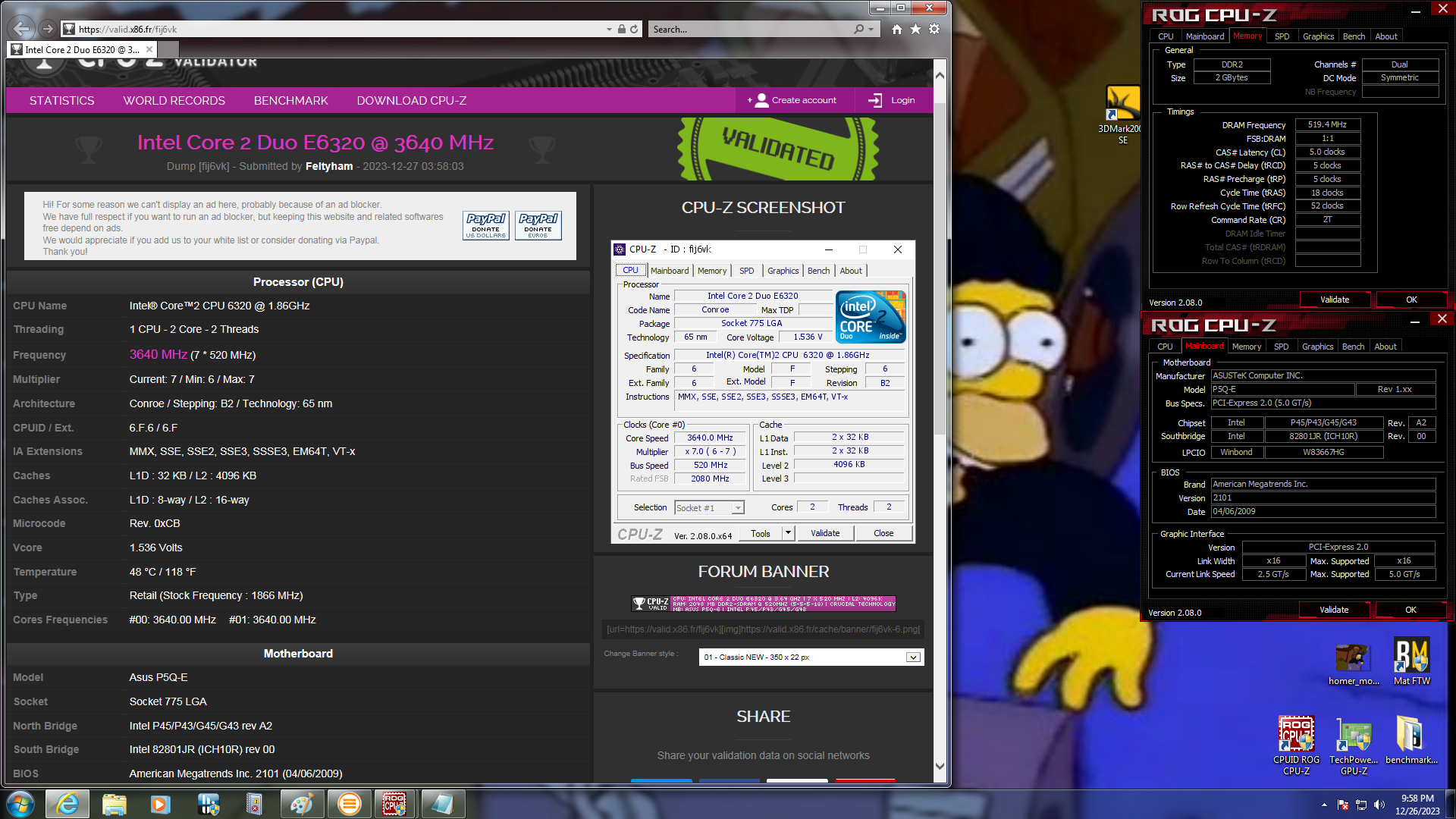The width and height of the screenshot is (1456, 819).
Task: Open the Mat FTW desktop shortcut
Action: coord(1411,662)
